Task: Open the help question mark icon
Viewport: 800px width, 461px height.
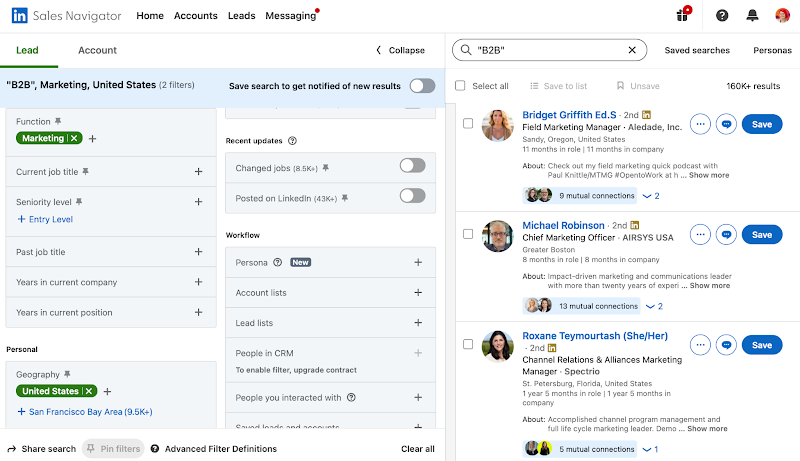Action: 722,15
